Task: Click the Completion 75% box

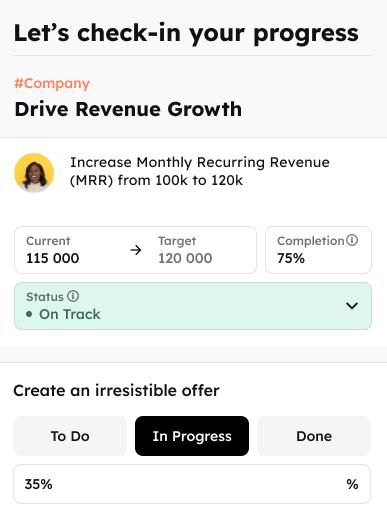Action: [x=318, y=250]
